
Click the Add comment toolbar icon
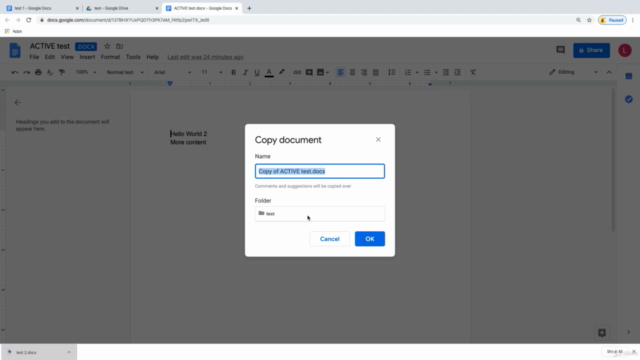click(x=309, y=72)
